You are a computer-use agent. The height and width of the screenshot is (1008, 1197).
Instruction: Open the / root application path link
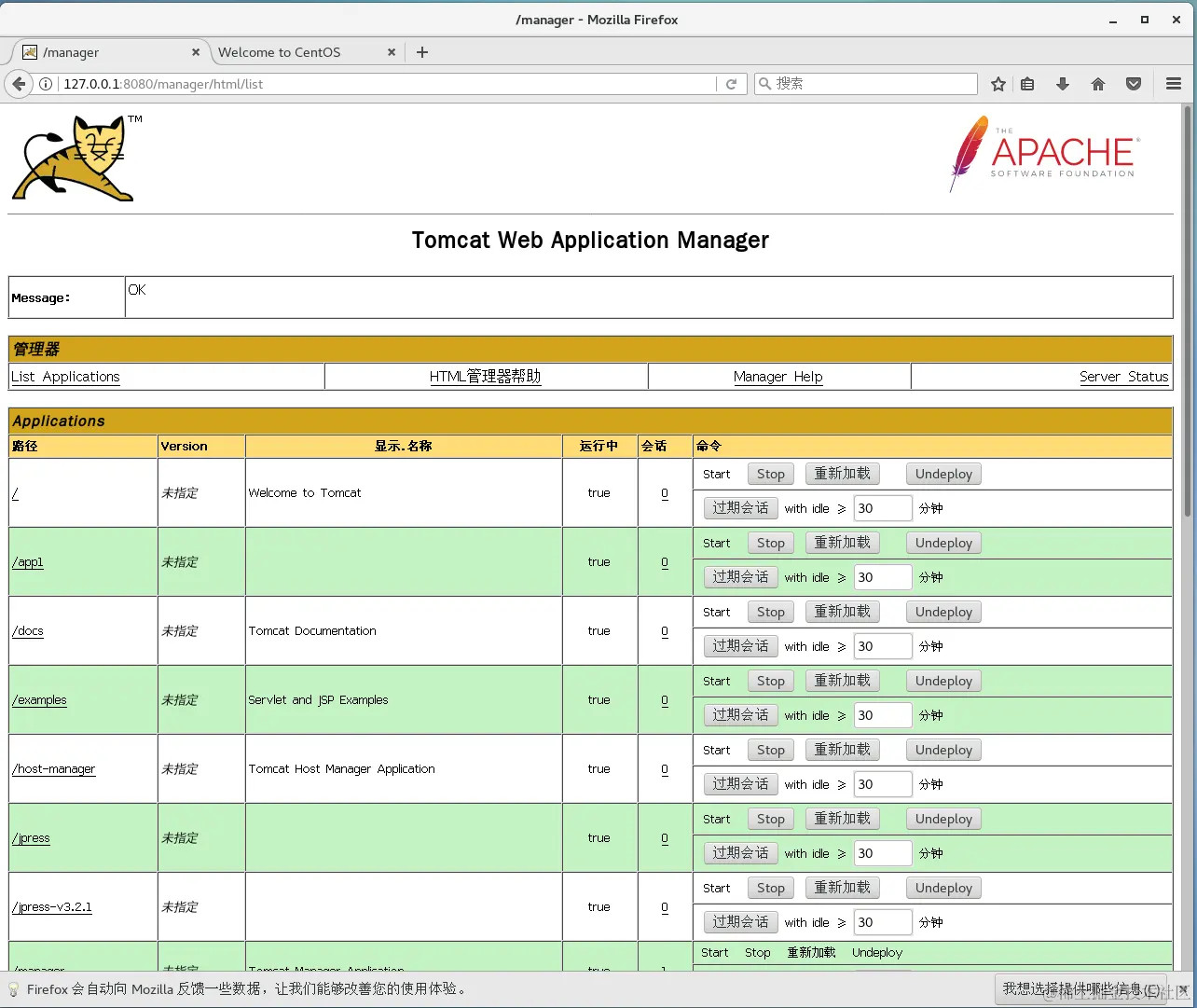pyautogui.click(x=15, y=493)
